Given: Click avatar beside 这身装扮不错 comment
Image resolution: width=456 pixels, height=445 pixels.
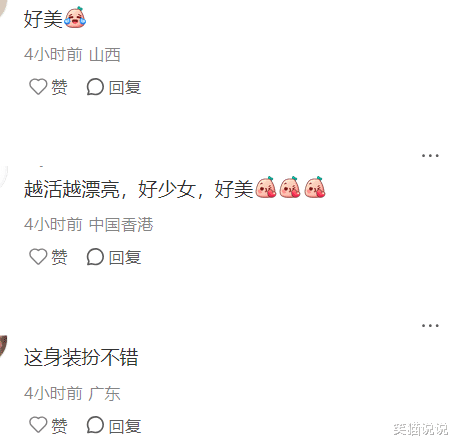Looking at the screenshot, I should 3,347.
